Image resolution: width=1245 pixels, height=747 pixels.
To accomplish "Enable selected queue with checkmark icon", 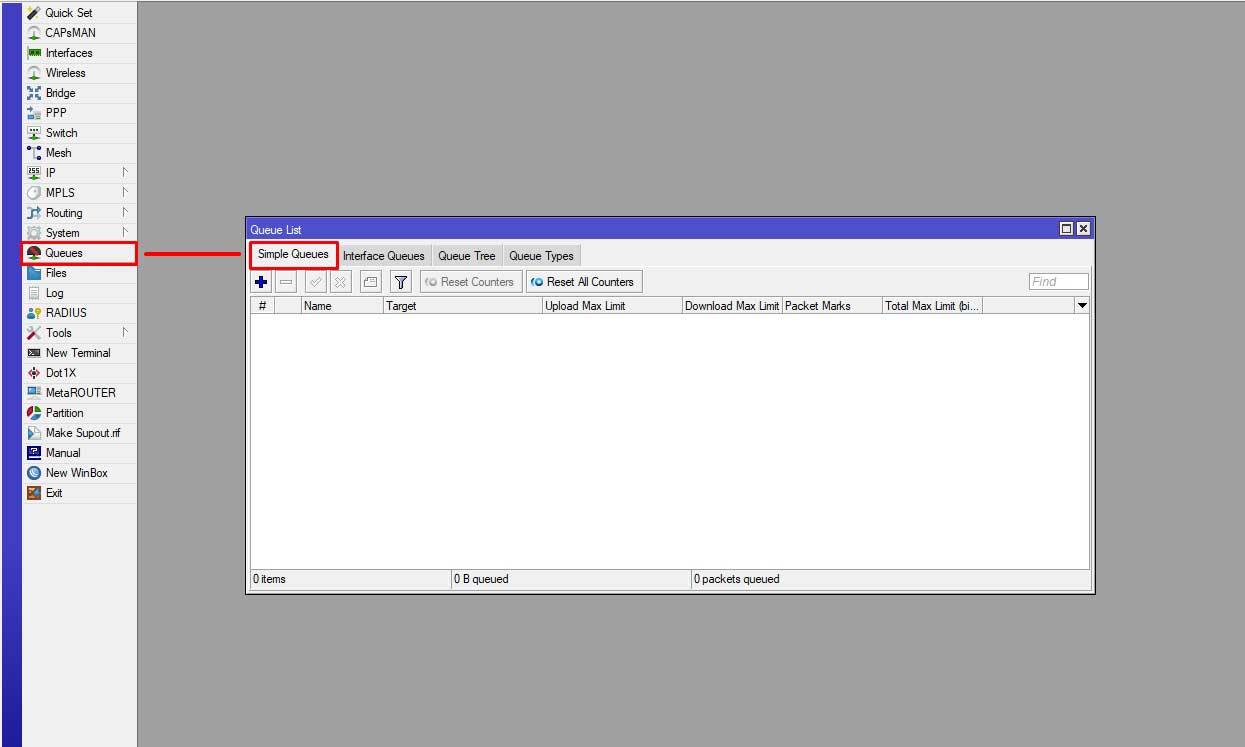I will pos(313,281).
